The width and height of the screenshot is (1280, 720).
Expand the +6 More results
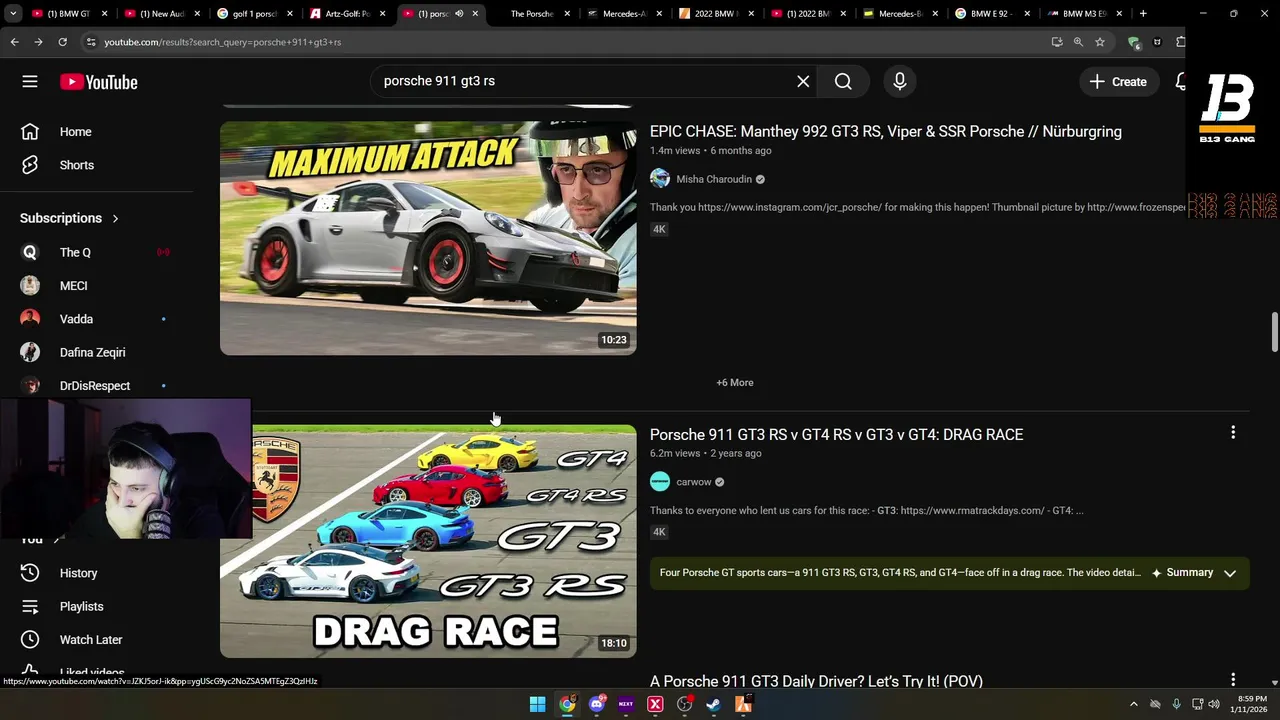coord(735,382)
